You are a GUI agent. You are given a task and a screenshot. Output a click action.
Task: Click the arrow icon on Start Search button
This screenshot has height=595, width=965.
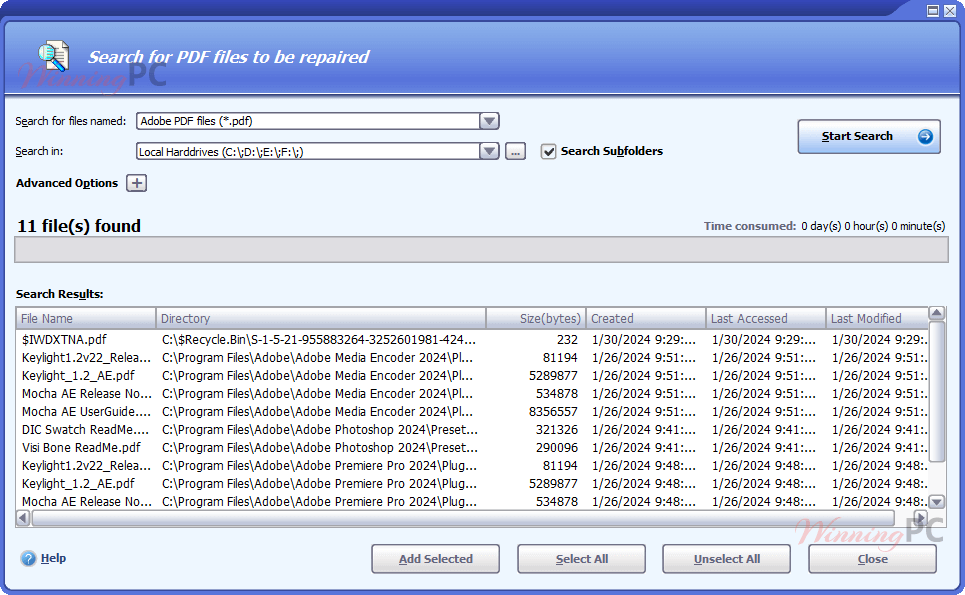(925, 136)
